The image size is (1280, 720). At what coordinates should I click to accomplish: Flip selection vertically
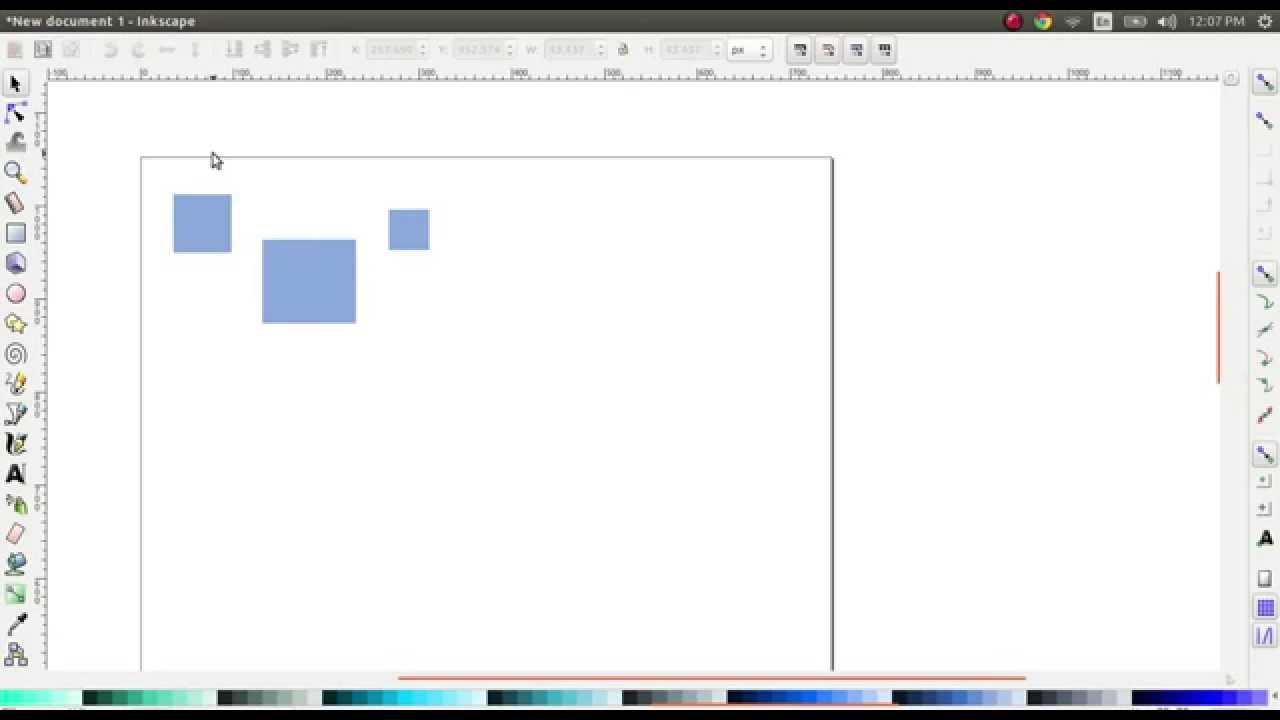[195, 49]
